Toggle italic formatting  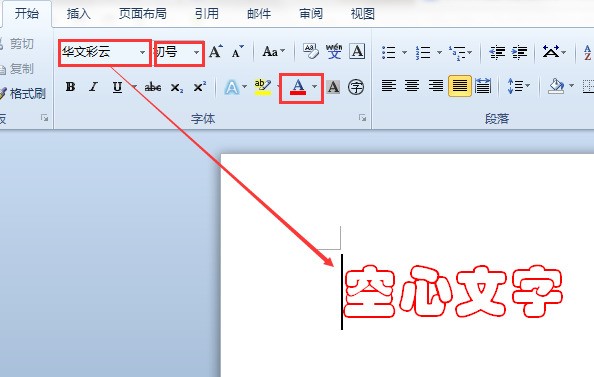93,87
